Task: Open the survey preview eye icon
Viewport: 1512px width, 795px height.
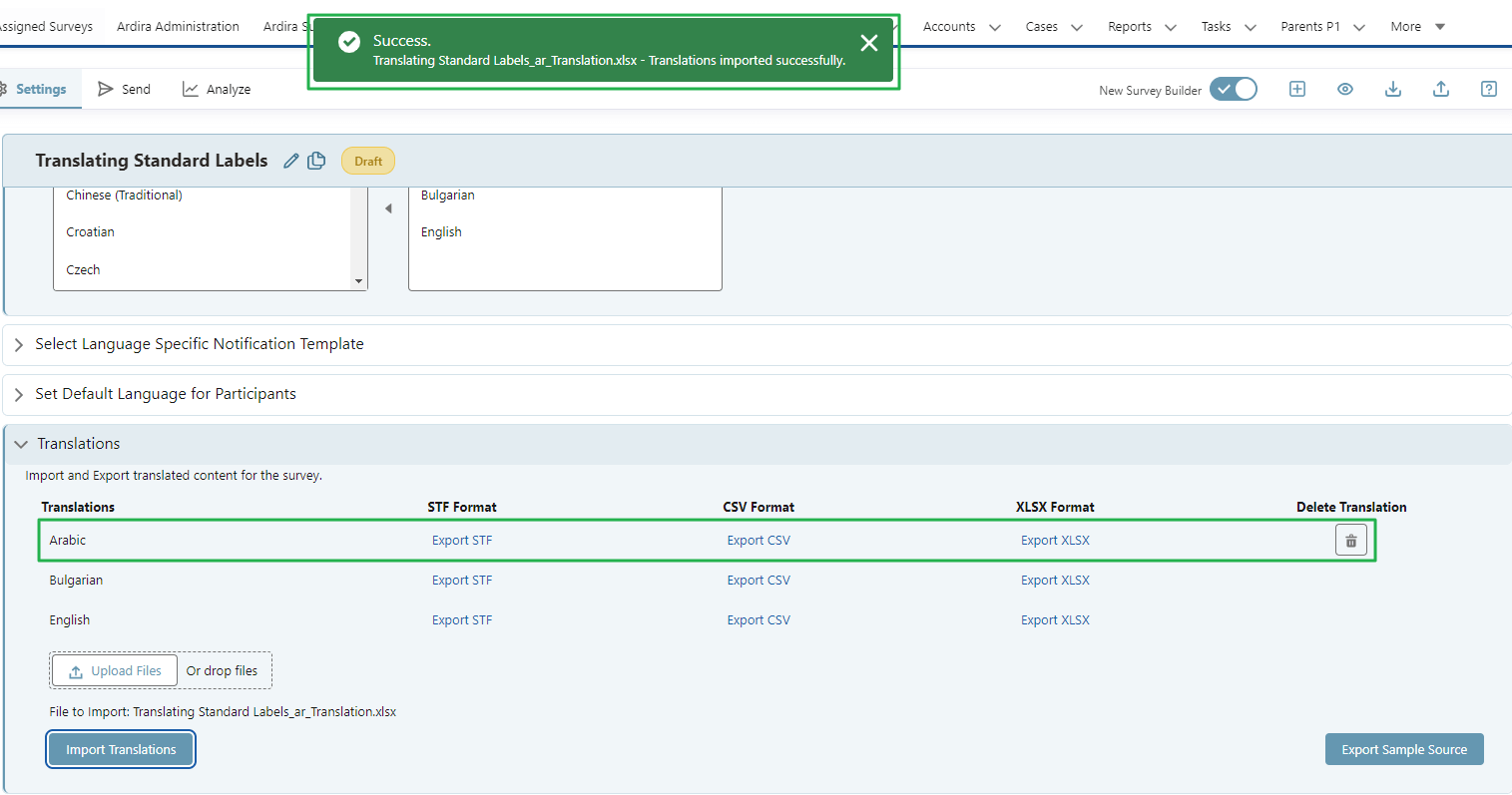Action: (x=1344, y=89)
